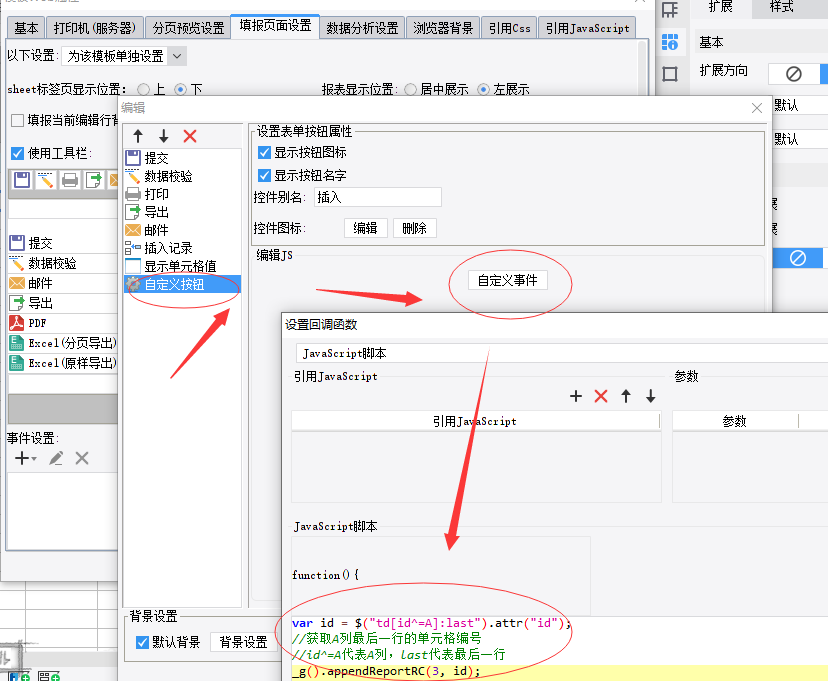The height and width of the screenshot is (681, 828).
Task: Open the add event plus dropdown
Action: 25,458
